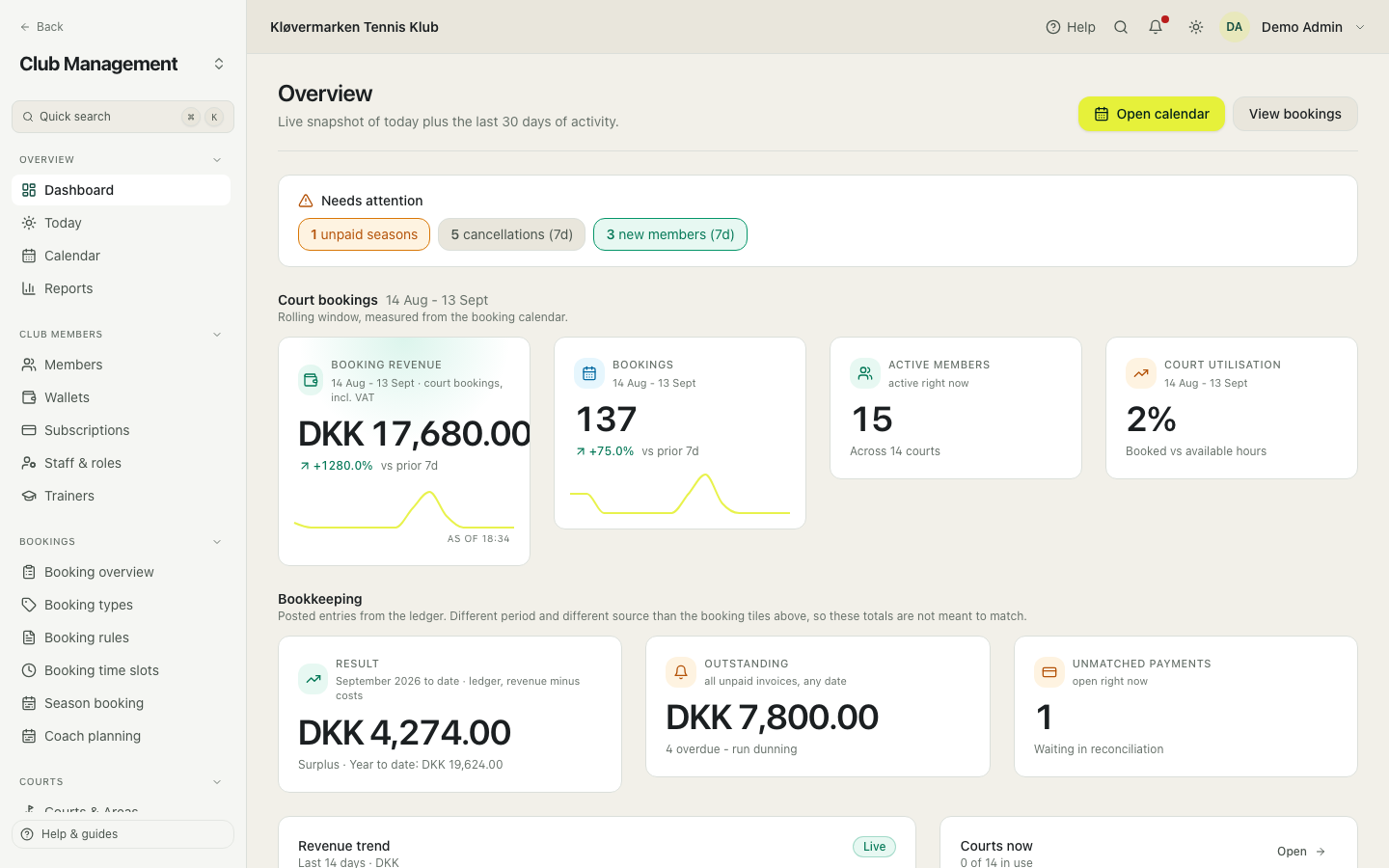1389x868 pixels.
Task: Click the Court Utilisation trend icon
Action: pyautogui.click(x=1141, y=373)
